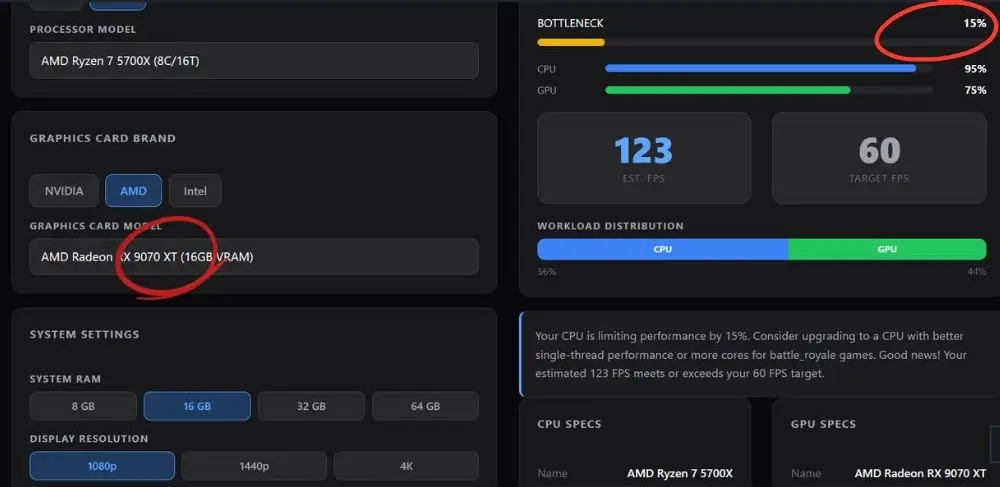Viewport: 1000px width, 487px height.
Task: Set display resolution to 4K
Action: [406, 466]
